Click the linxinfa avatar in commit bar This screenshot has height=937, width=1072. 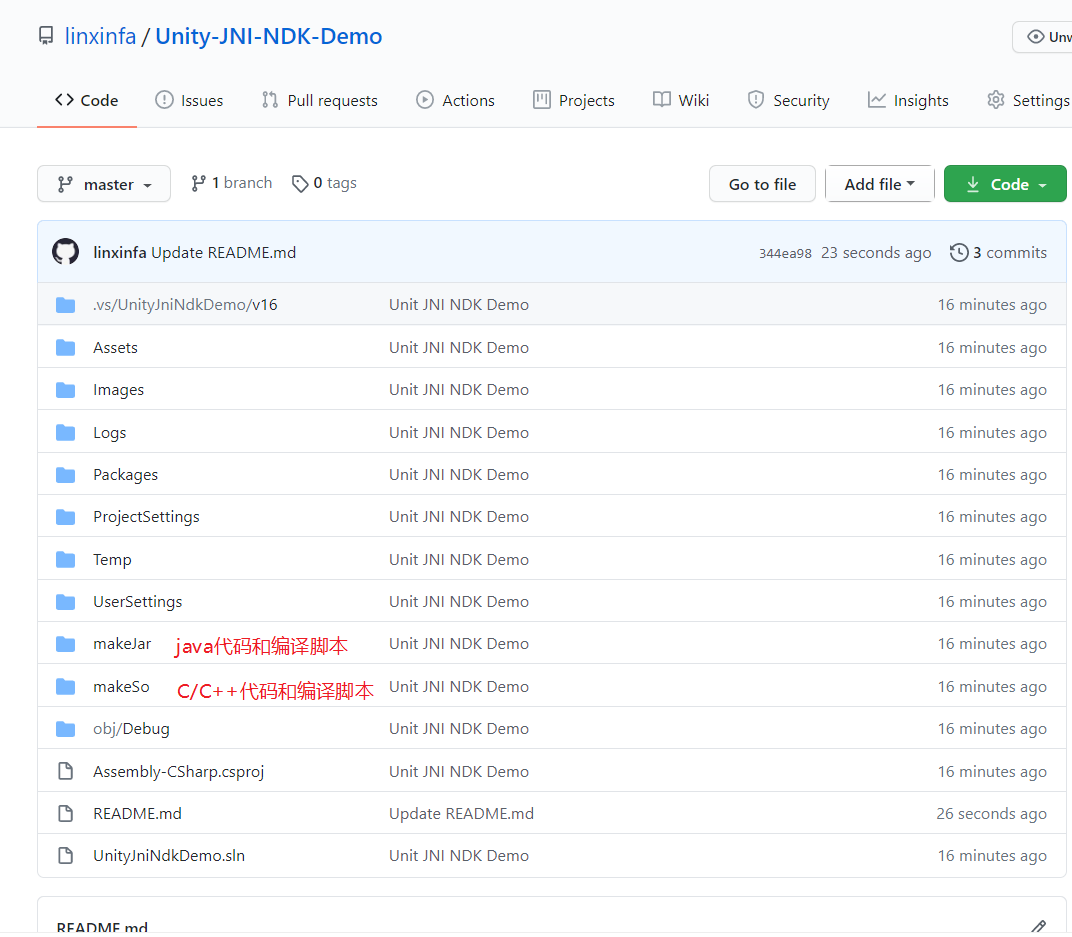66,252
